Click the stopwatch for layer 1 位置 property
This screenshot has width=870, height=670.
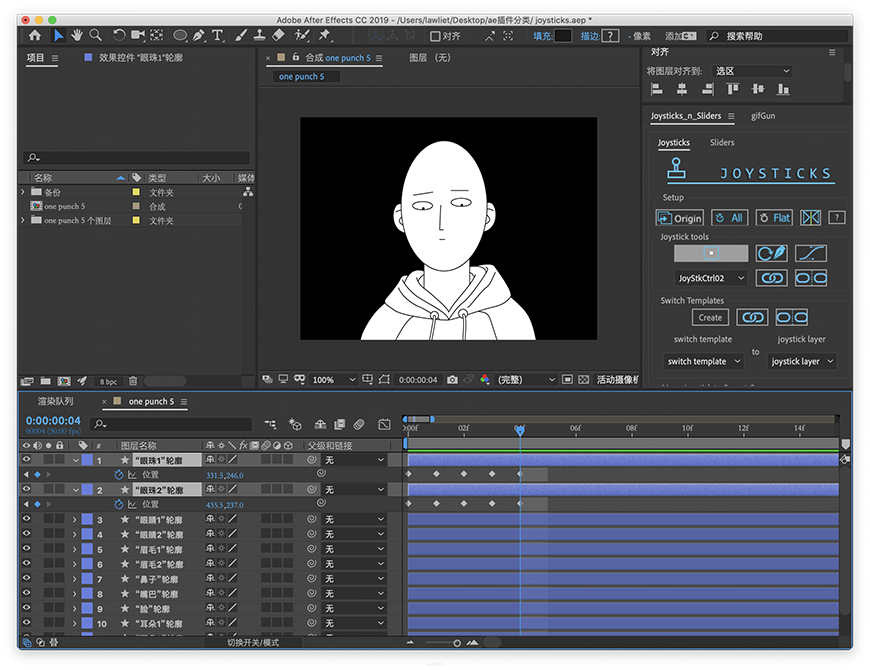coord(119,475)
